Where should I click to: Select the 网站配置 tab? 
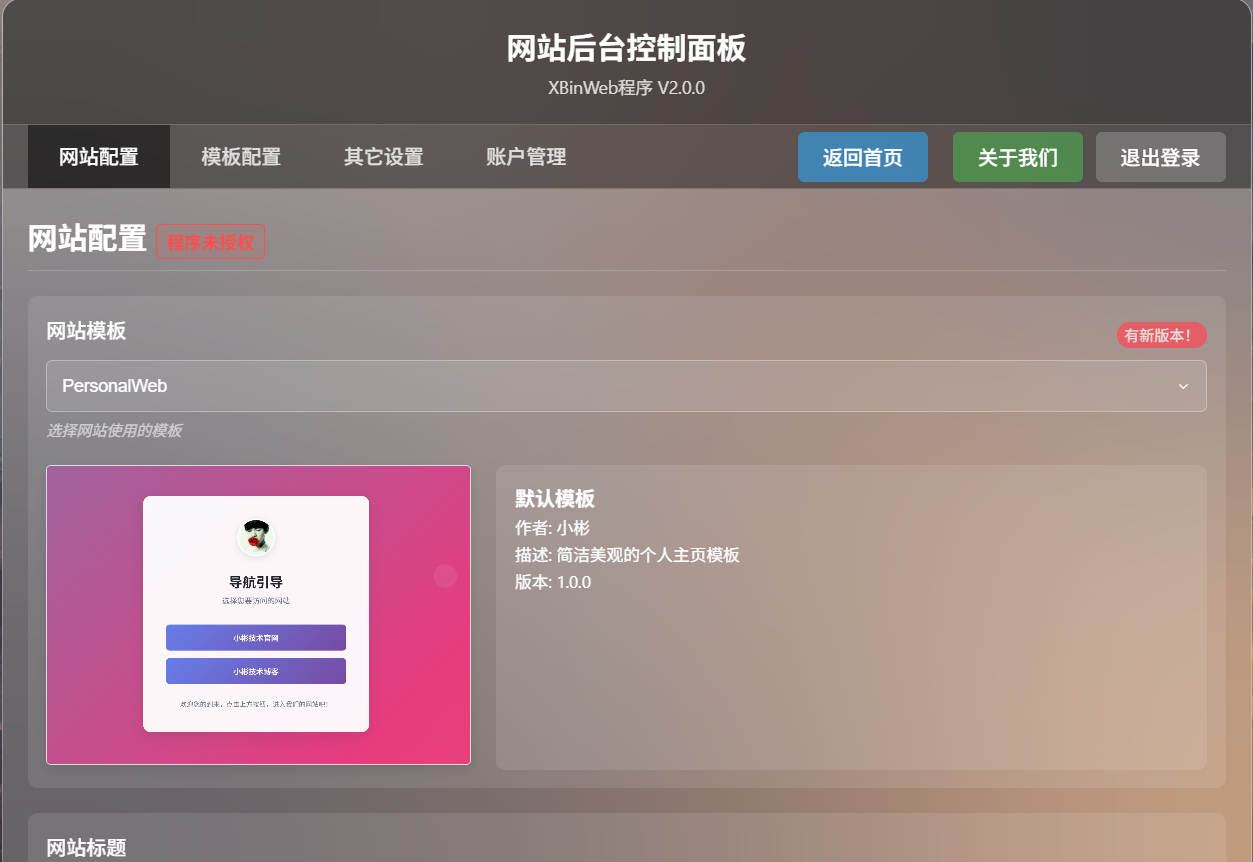coord(99,157)
